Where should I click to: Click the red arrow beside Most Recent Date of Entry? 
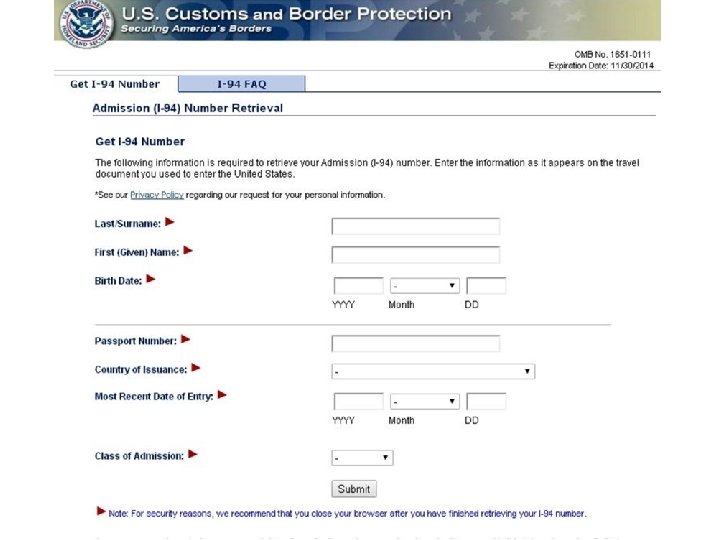coord(222,395)
